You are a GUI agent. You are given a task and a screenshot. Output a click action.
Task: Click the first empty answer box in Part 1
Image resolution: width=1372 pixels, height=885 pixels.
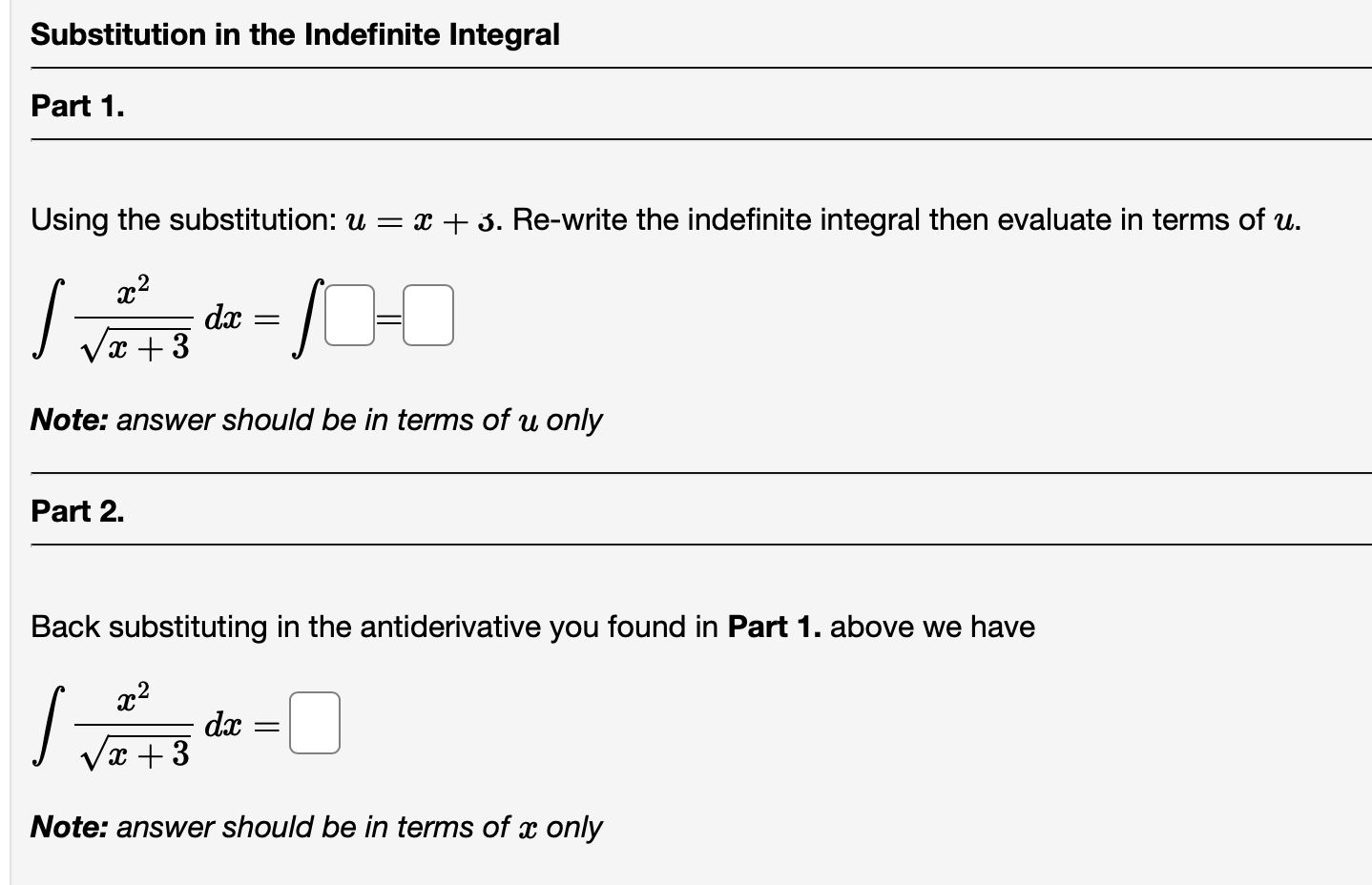(347, 316)
